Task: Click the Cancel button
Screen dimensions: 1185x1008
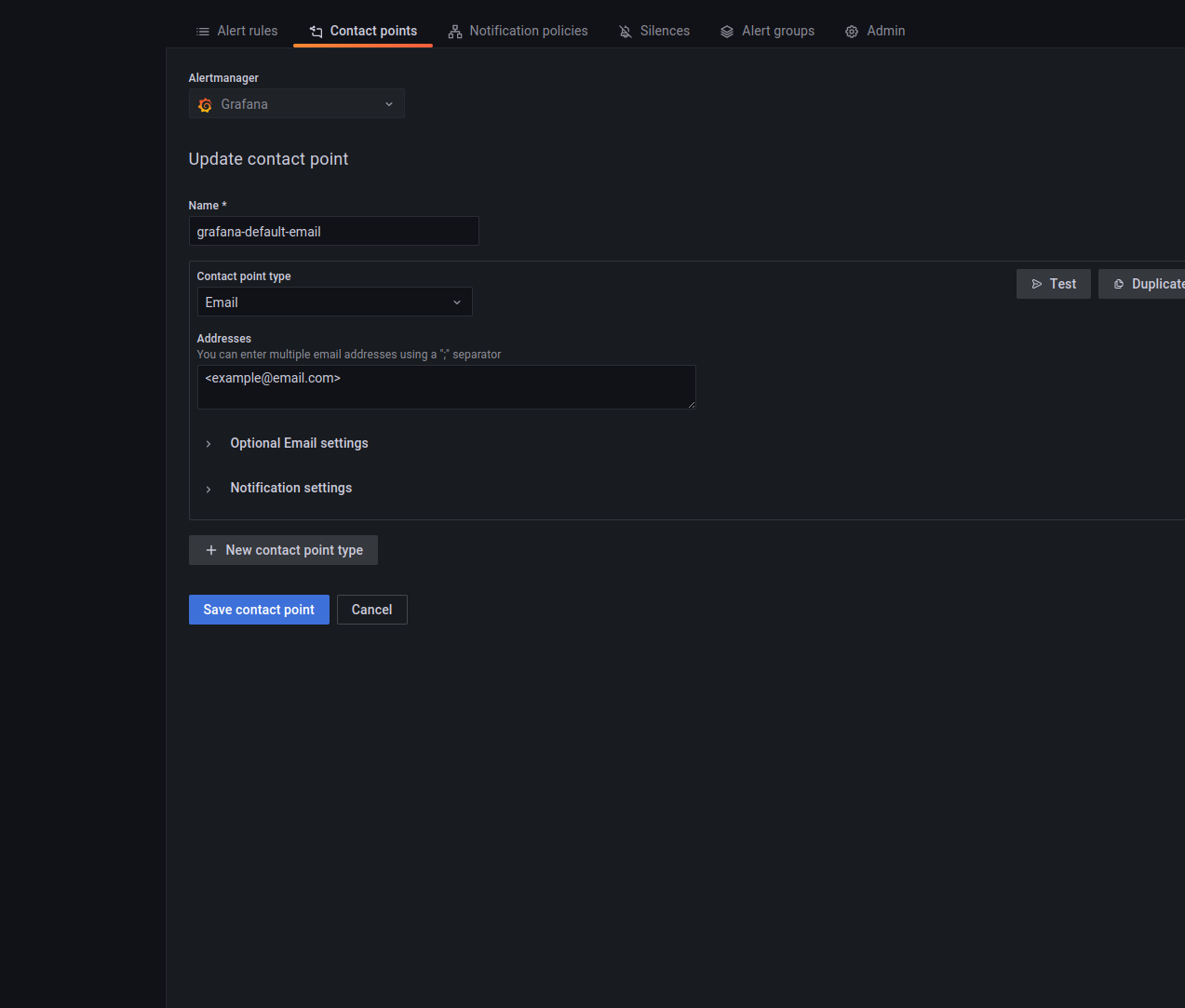Action: click(x=372, y=610)
